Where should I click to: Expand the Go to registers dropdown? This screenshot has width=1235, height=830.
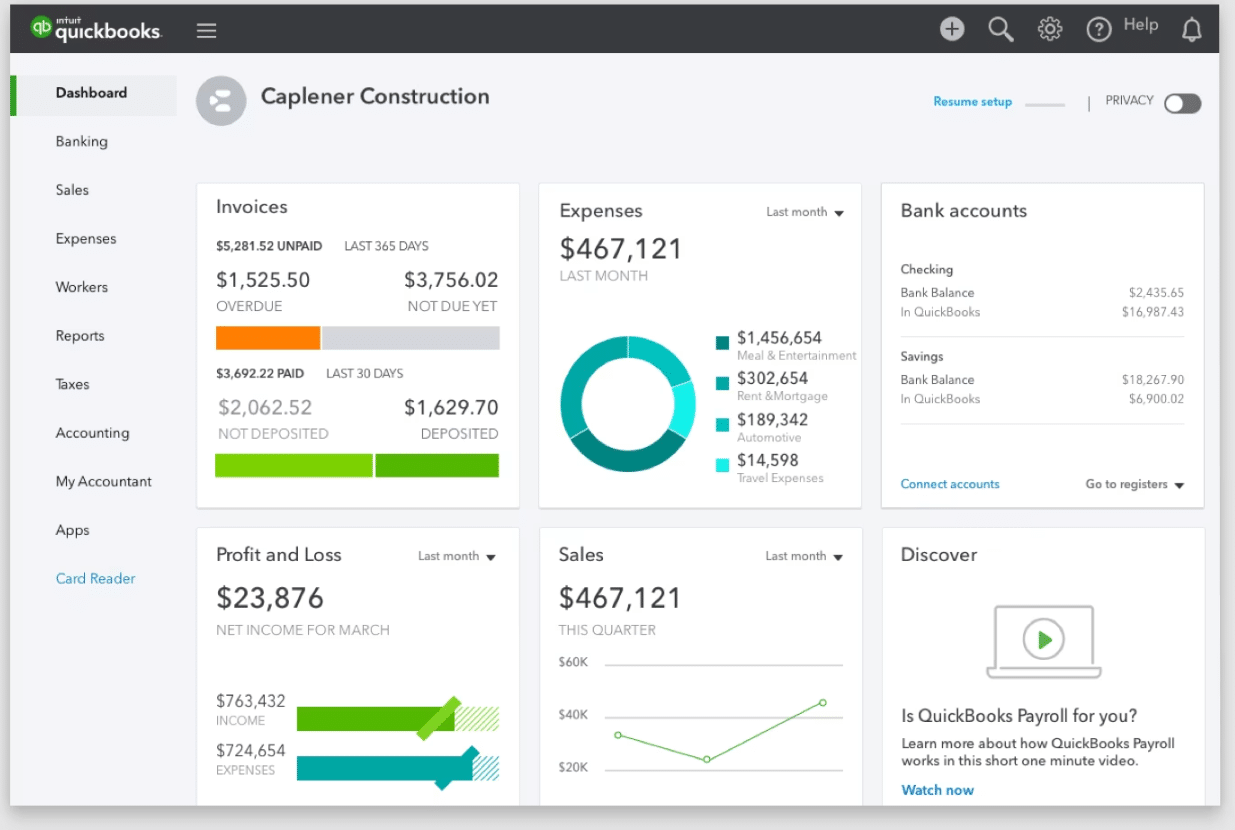[1135, 483]
